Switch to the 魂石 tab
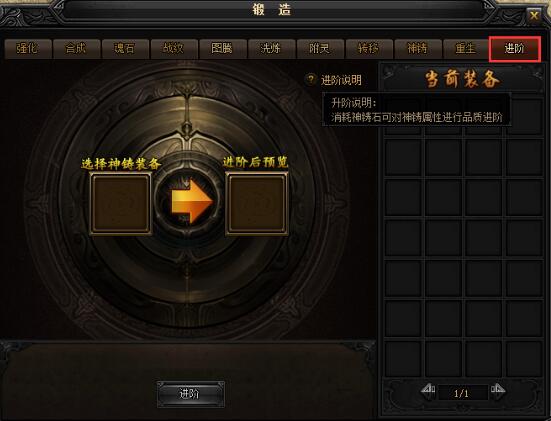551x421 pixels. click(x=125, y=48)
